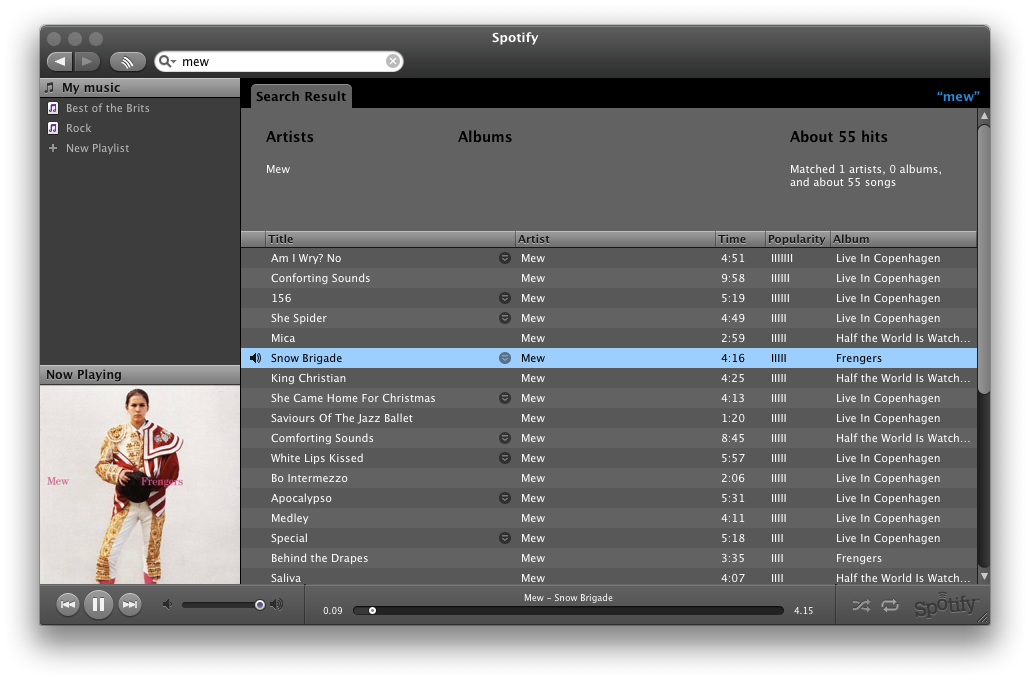
Task: Click the Spotify logo
Action: (944, 605)
